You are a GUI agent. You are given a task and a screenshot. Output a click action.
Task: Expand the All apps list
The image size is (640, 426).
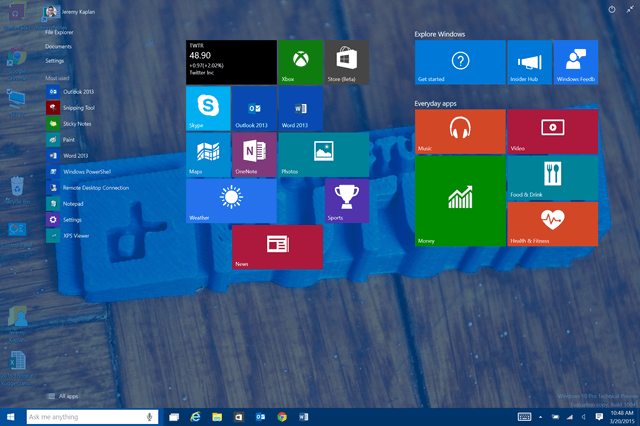[63, 396]
